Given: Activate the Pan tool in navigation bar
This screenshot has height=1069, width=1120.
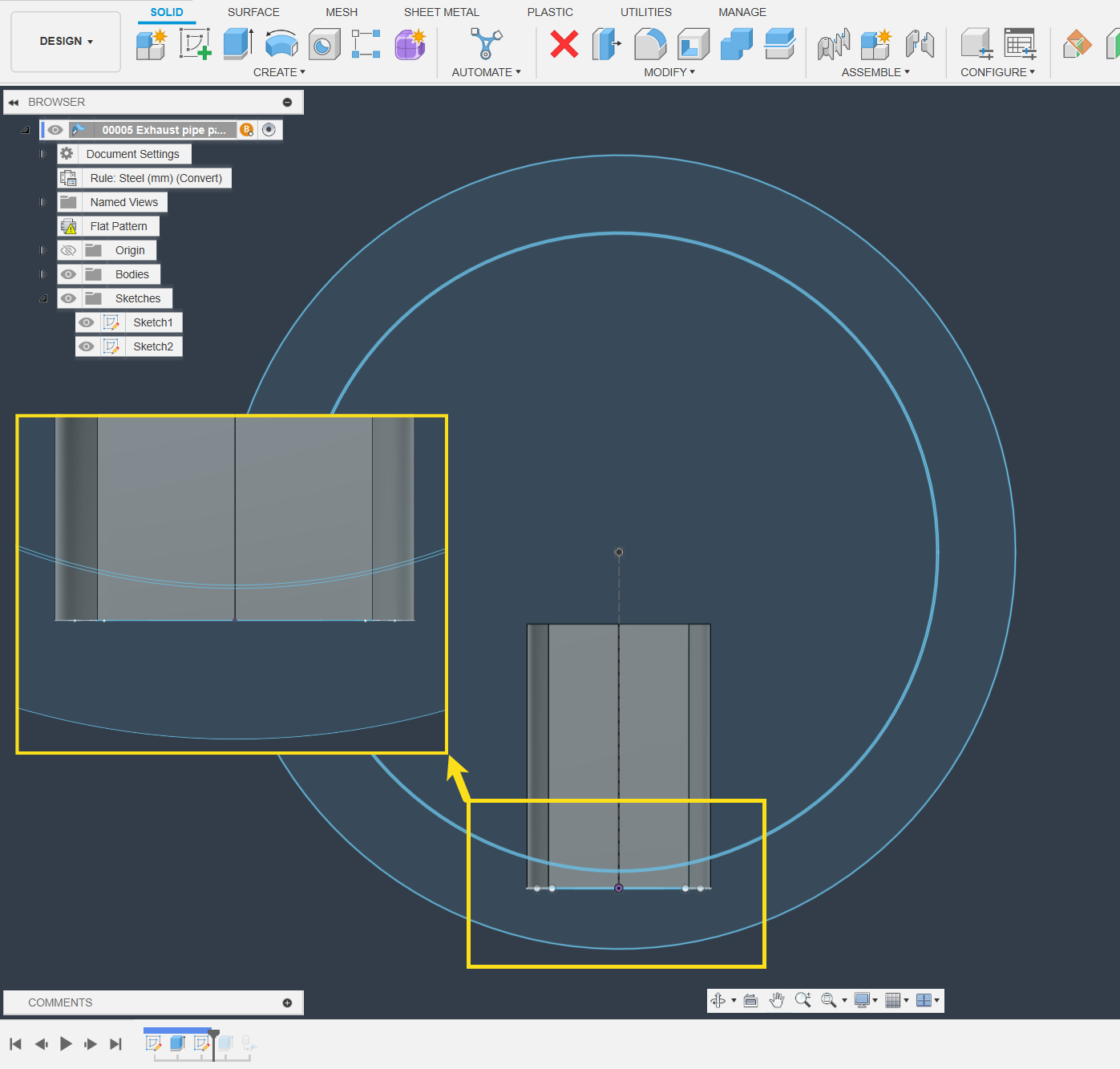Looking at the screenshot, I should (776, 1000).
